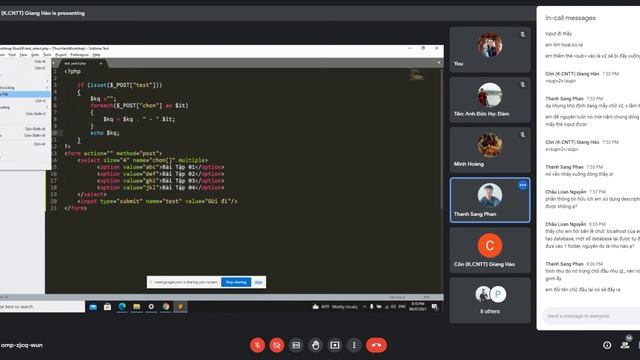The height and width of the screenshot is (360, 640).
Task: Click the In-call messages heading
Action: [x=570, y=18]
